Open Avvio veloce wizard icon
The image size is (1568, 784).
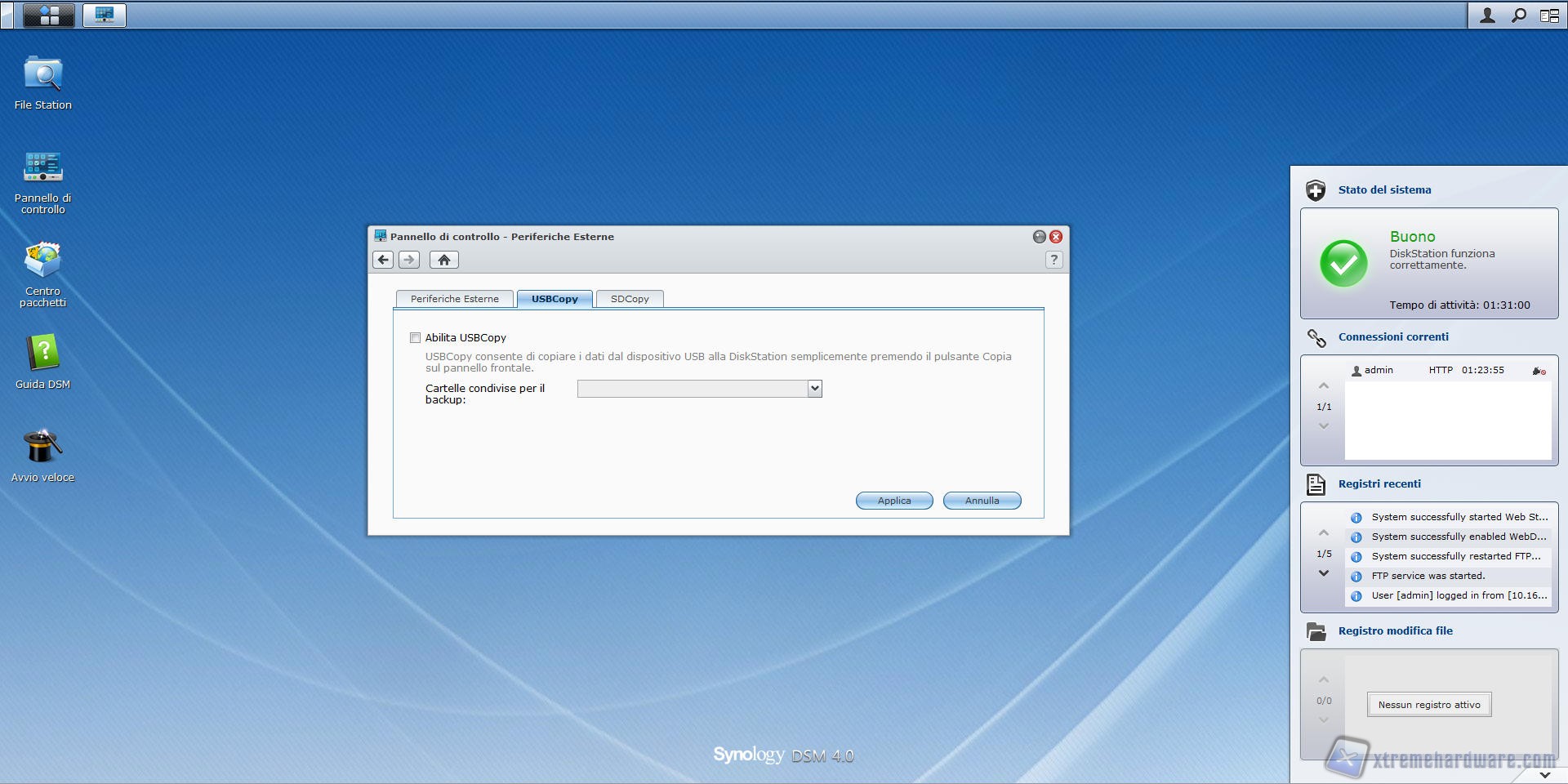(x=42, y=447)
